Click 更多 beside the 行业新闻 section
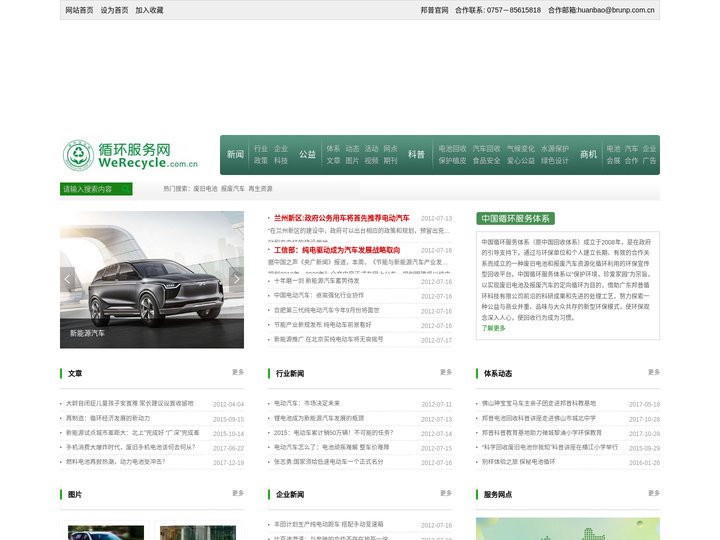 pos(446,372)
